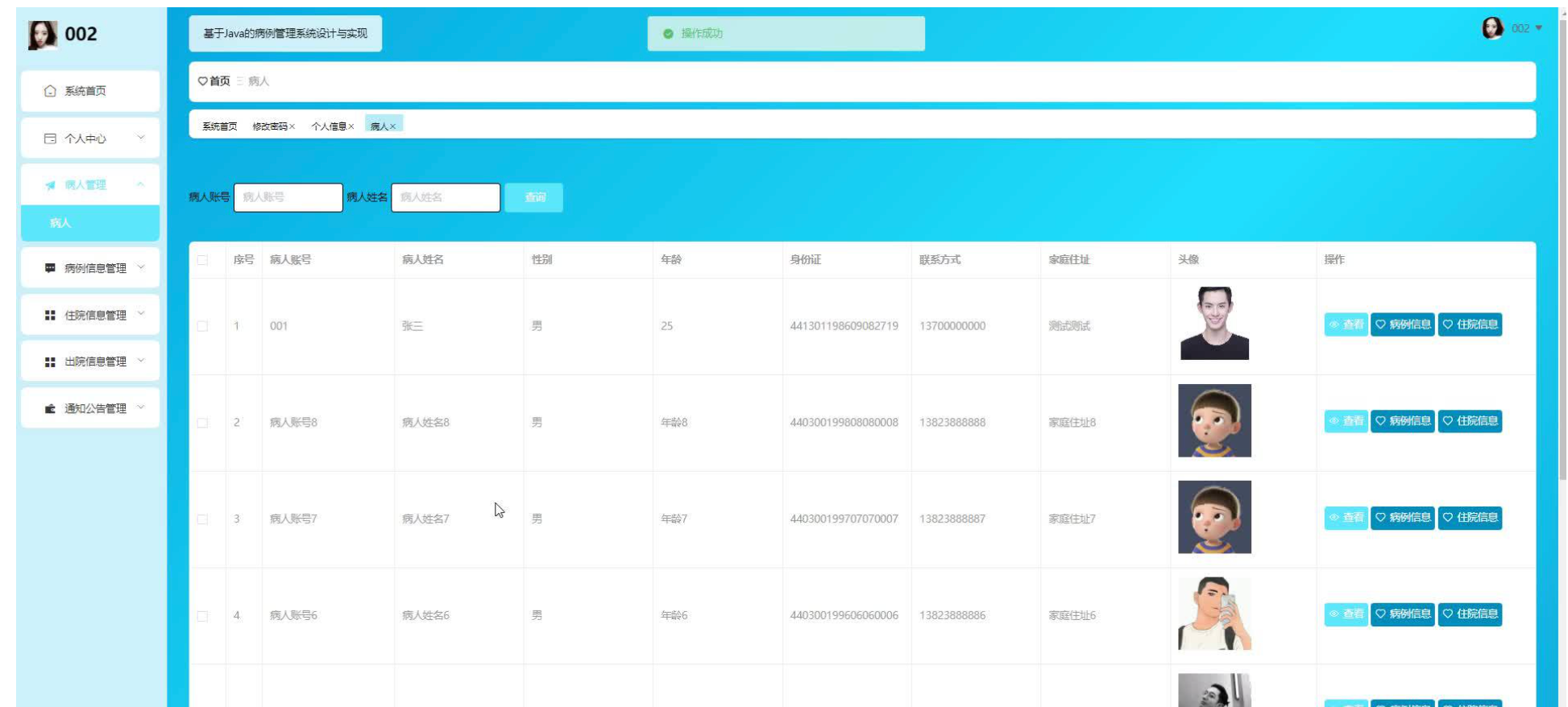Tick the checkbox for row 001
Screen dimensions: 1568x707
pos(202,326)
